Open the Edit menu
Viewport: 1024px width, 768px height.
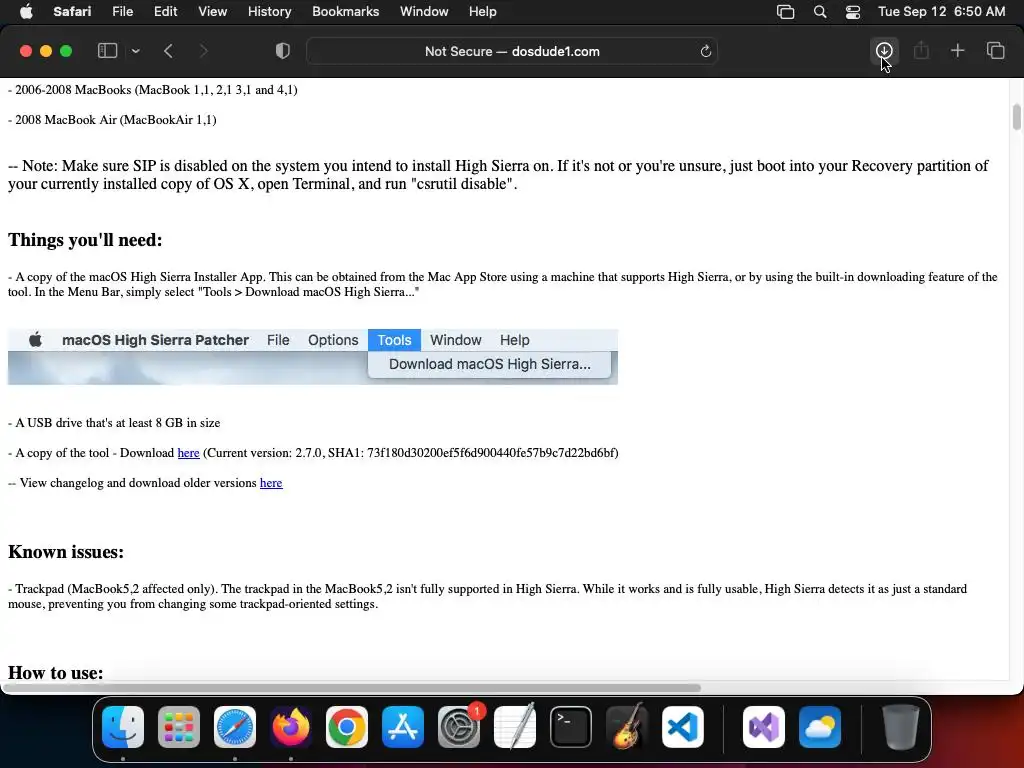[x=165, y=12]
